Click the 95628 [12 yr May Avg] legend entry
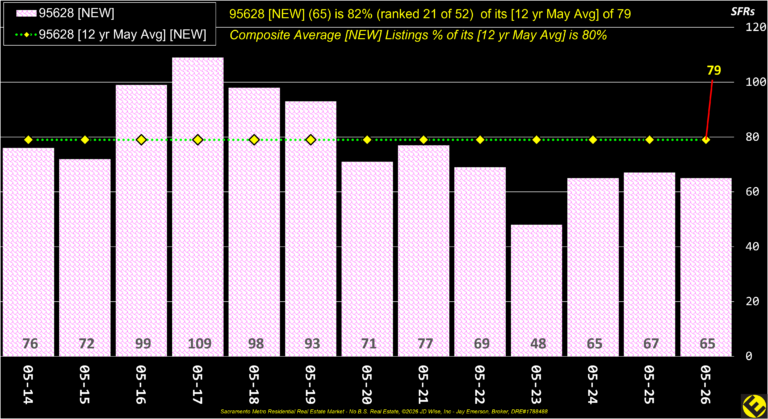 click(x=111, y=35)
